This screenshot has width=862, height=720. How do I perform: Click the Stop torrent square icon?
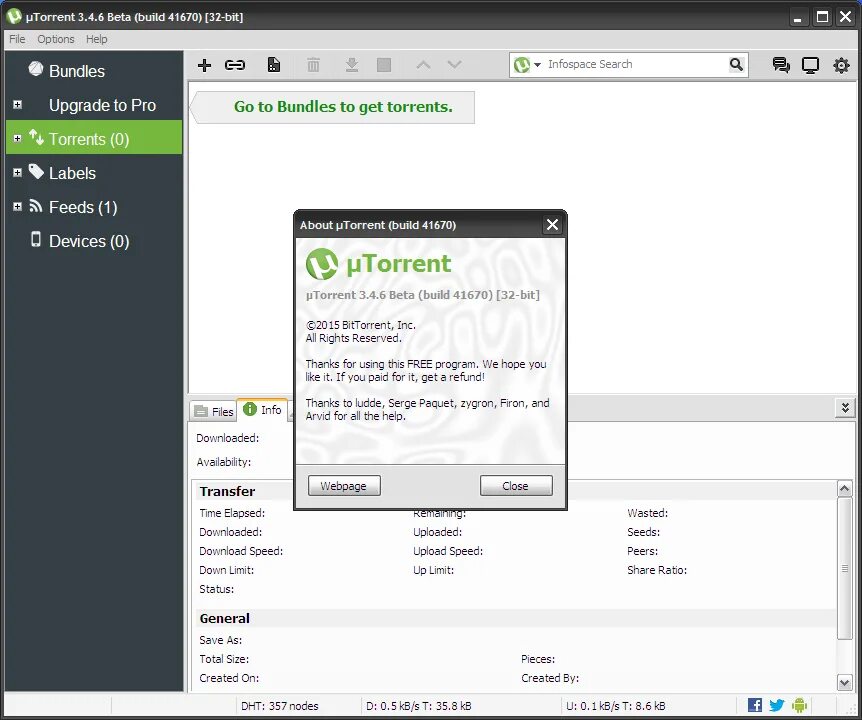point(384,65)
